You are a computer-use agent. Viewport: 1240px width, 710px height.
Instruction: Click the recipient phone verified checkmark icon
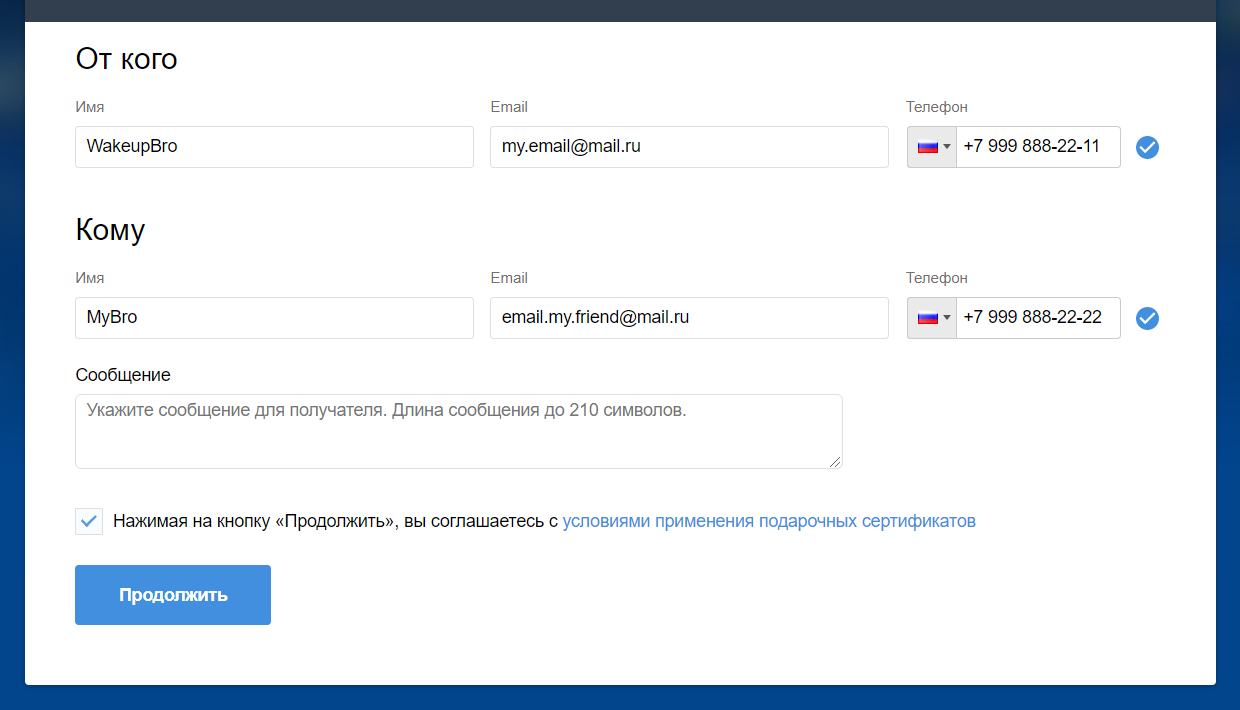tap(1147, 319)
